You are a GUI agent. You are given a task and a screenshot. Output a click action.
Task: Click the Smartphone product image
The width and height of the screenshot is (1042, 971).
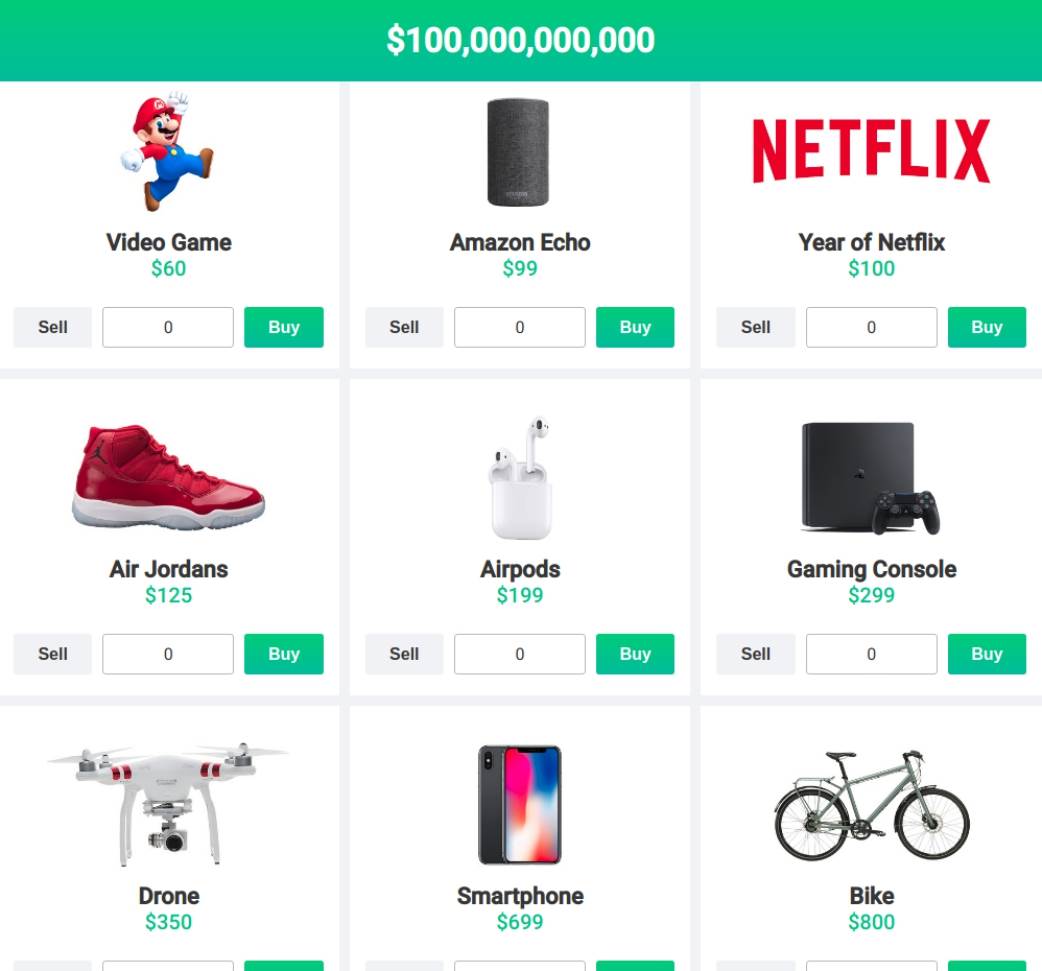click(x=520, y=804)
